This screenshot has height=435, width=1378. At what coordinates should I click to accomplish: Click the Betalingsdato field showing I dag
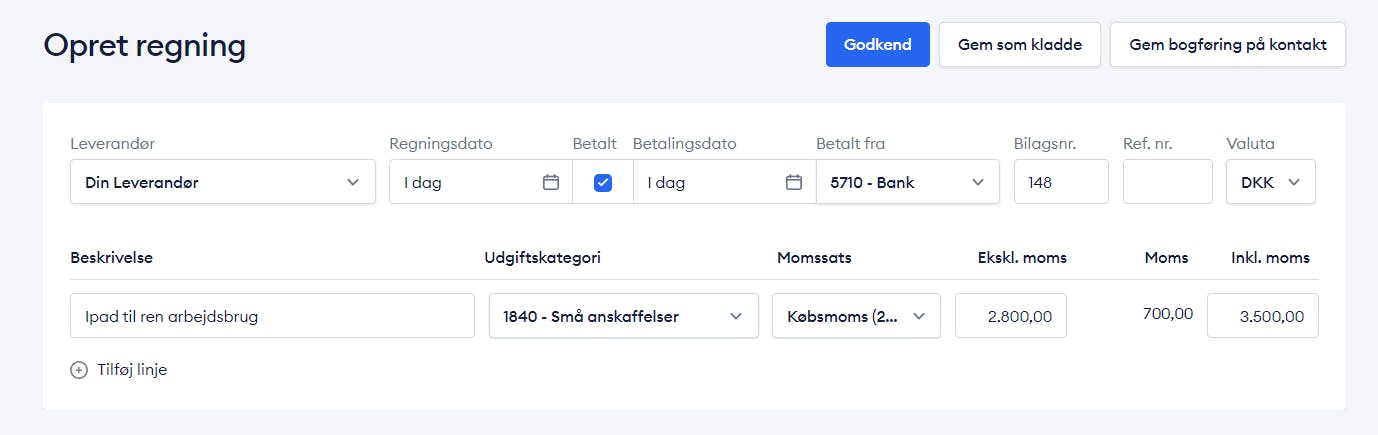click(725, 182)
